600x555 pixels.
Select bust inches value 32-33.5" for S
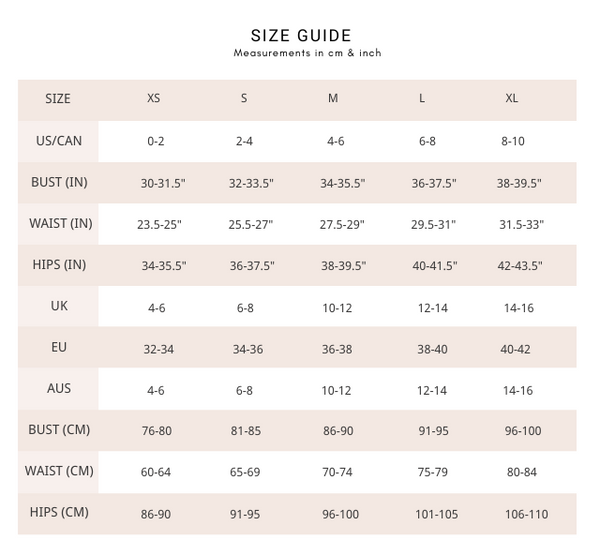click(x=251, y=184)
